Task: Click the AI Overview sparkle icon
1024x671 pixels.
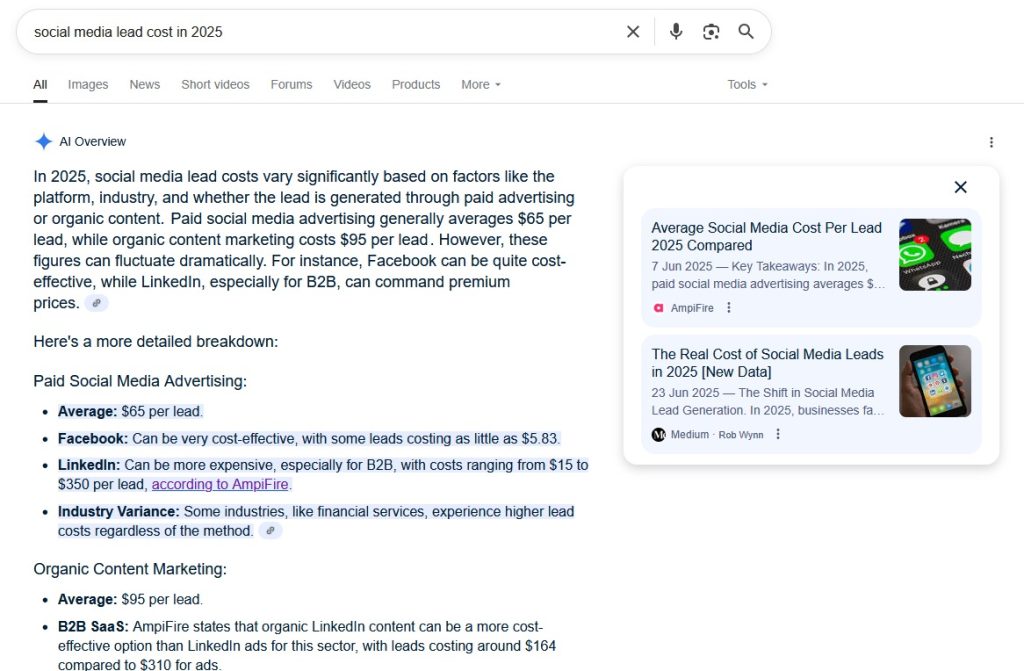Action: (x=44, y=141)
